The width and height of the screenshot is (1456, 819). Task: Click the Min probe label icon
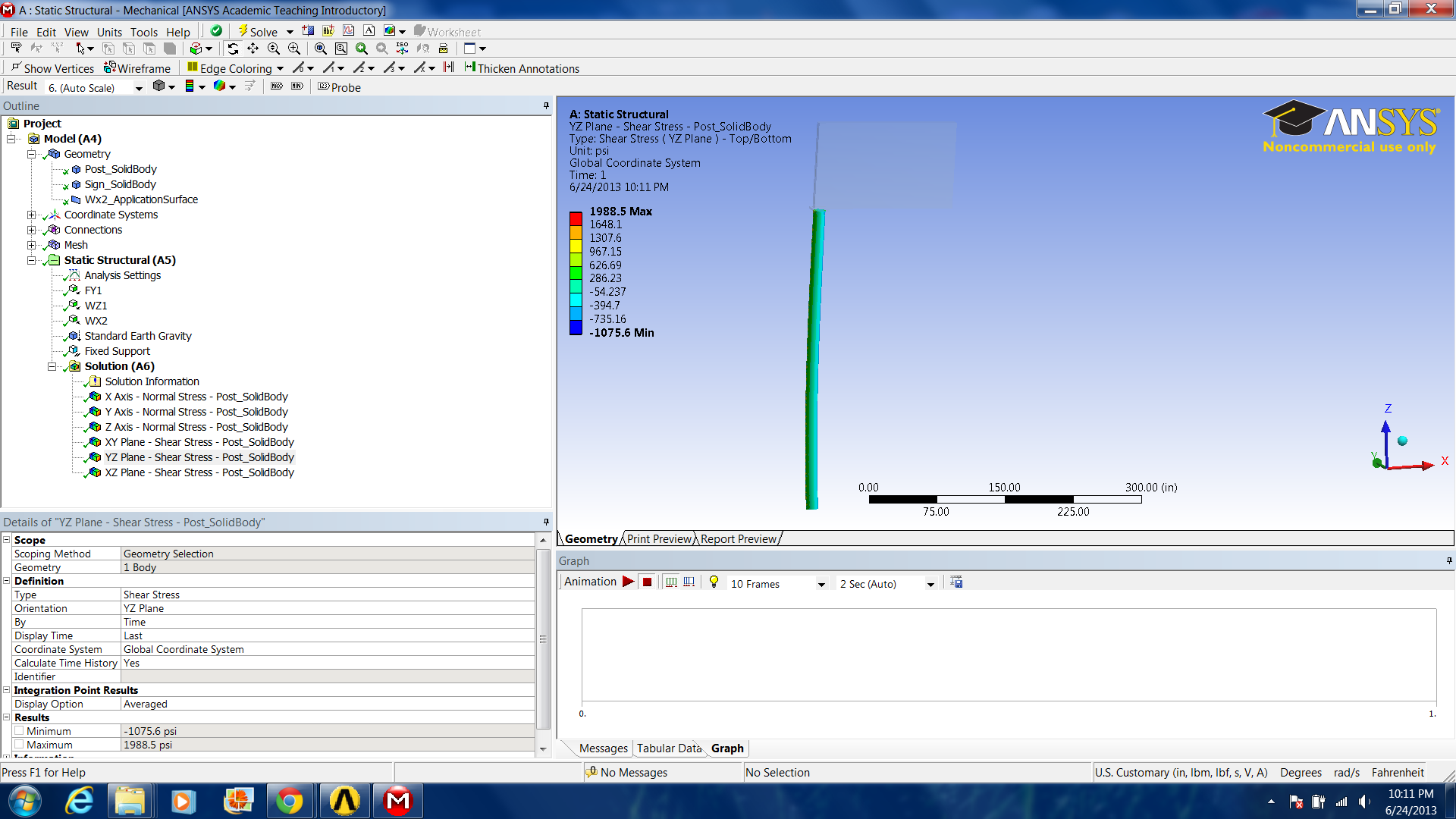pyautogui.click(x=297, y=86)
